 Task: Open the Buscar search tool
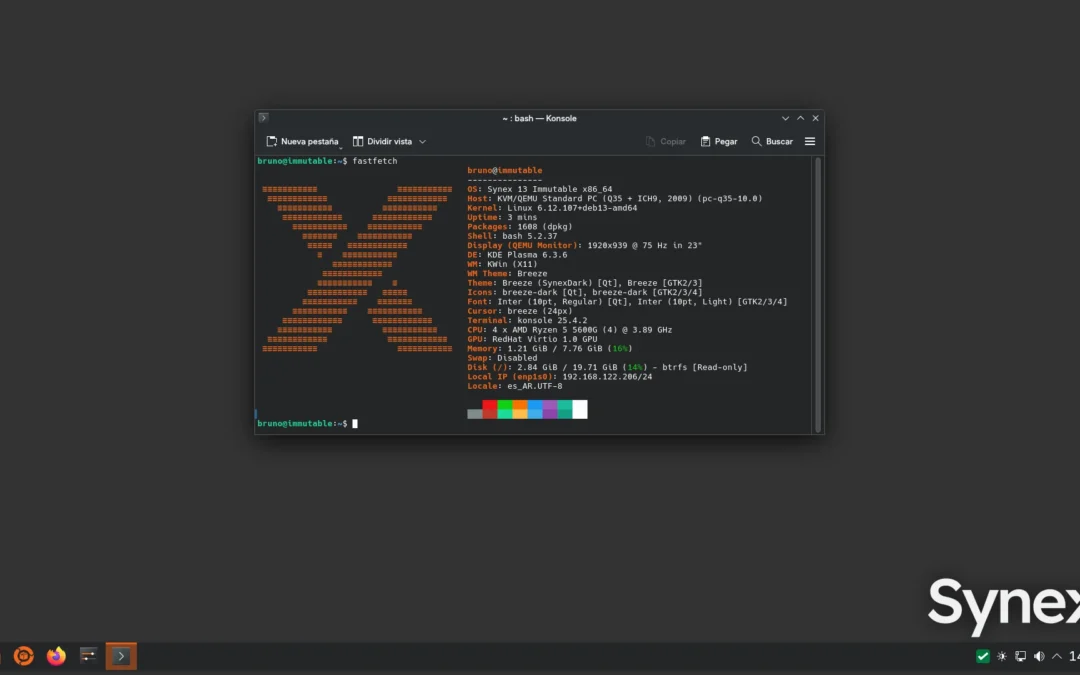point(772,141)
